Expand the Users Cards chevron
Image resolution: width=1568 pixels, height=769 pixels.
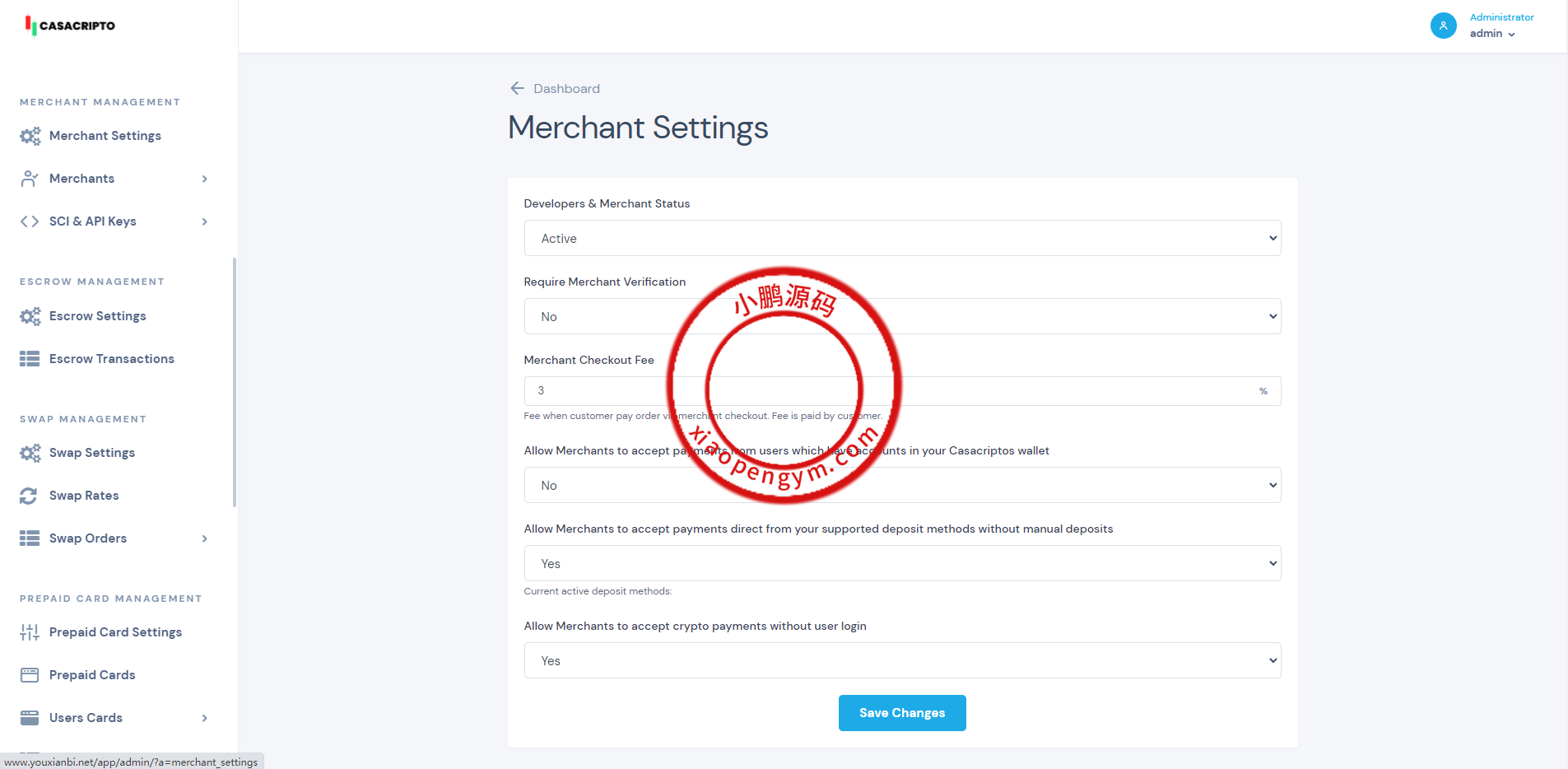pyautogui.click(x=205, y=718)
